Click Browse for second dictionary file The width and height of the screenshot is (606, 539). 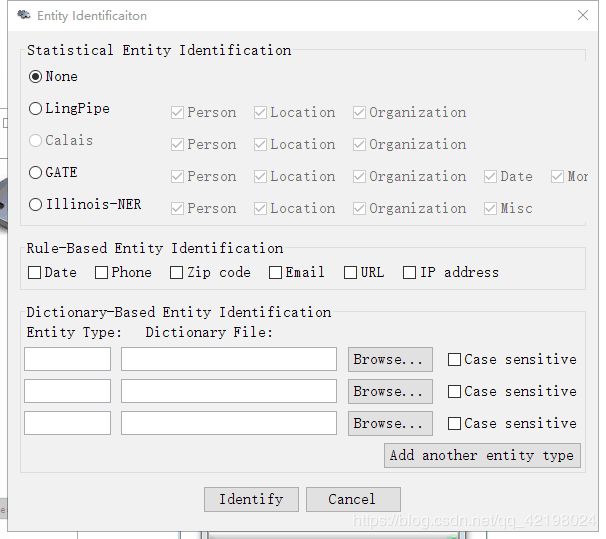390,391
